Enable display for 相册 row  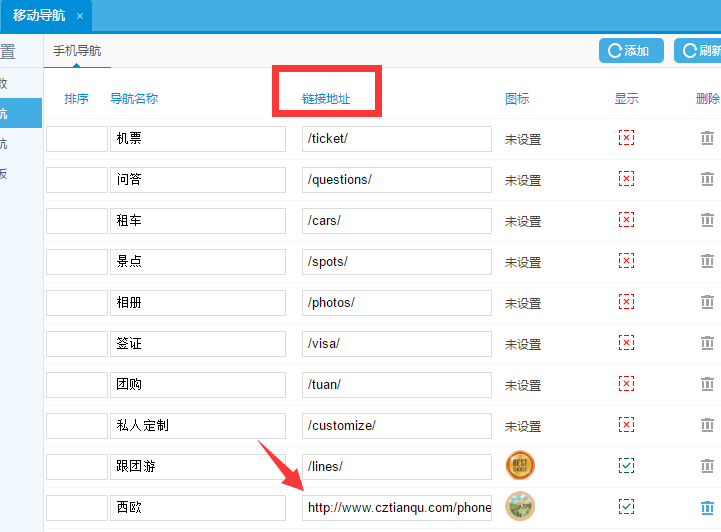tap(626, 302)
